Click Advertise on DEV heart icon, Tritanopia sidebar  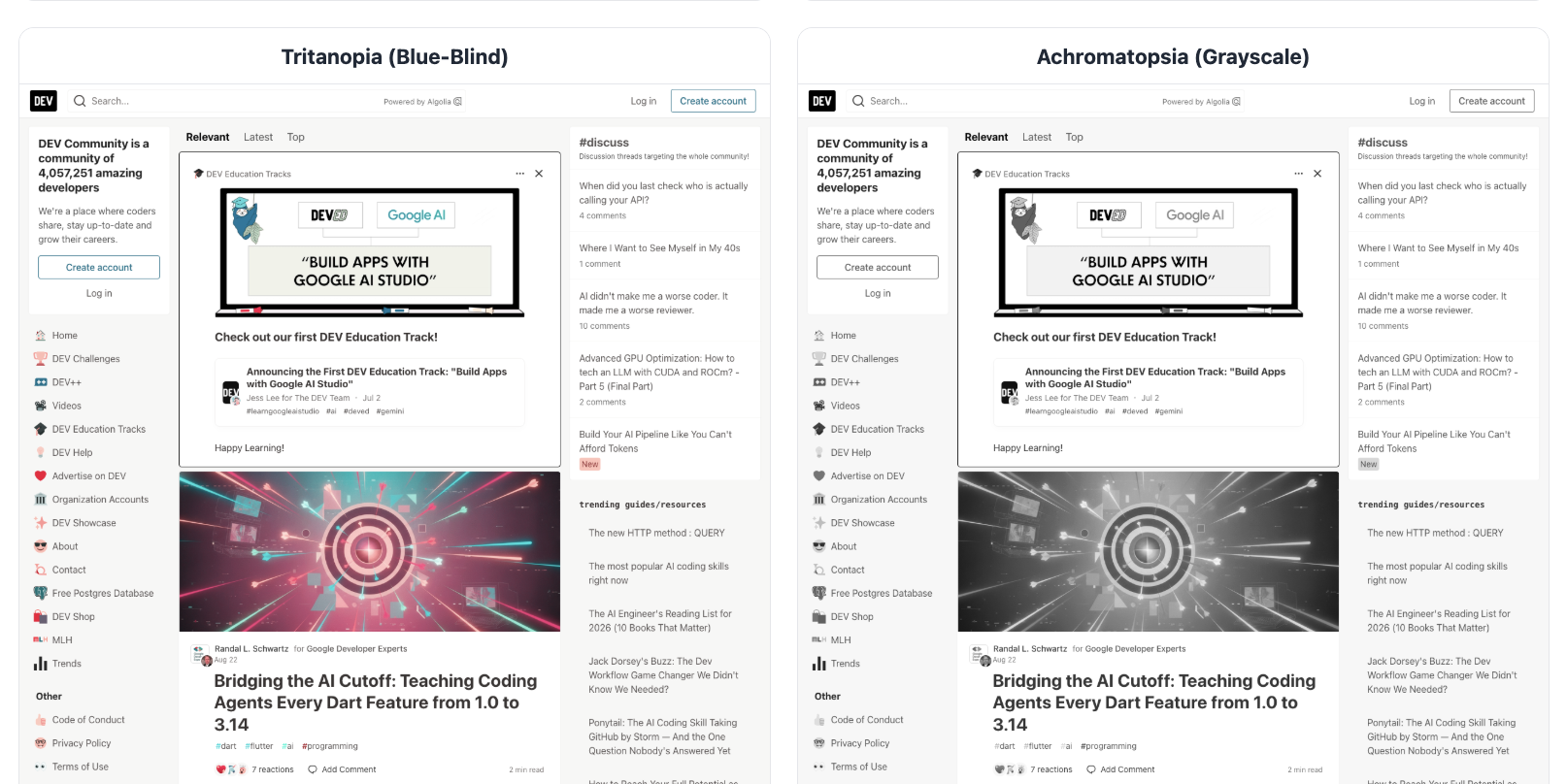41,476
